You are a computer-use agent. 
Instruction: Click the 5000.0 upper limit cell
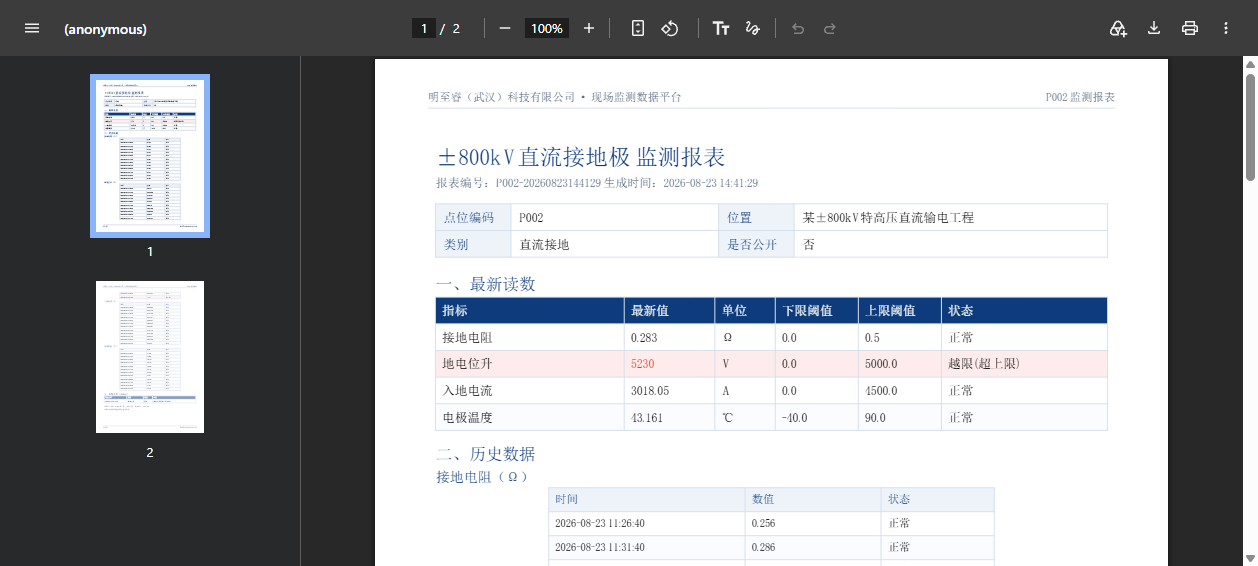tap(900, 364)
